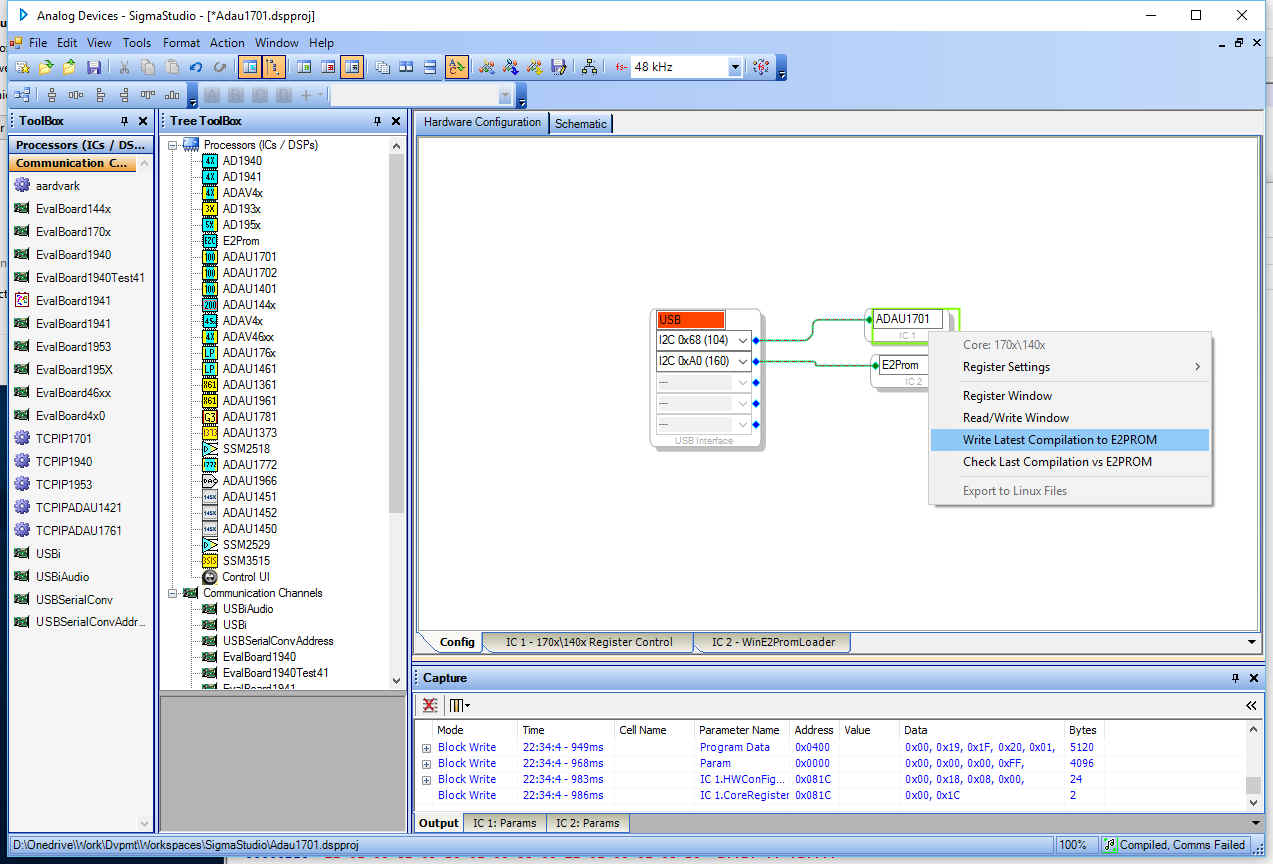
Task: Click the hierarchy tree toolbar icon
Action: click(x=589, y=67)
